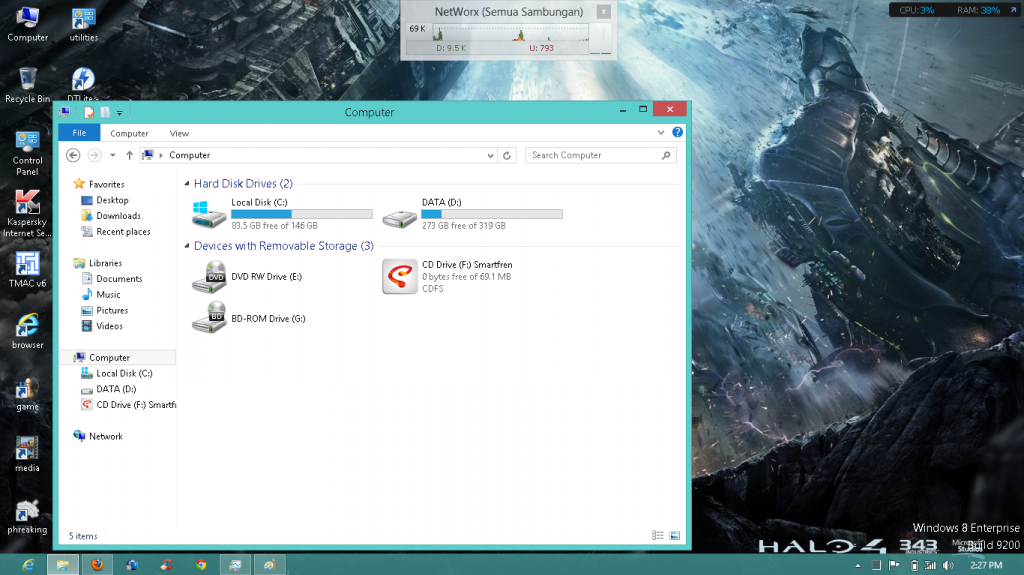Open the game desktop folder

(x=27, y=394)
